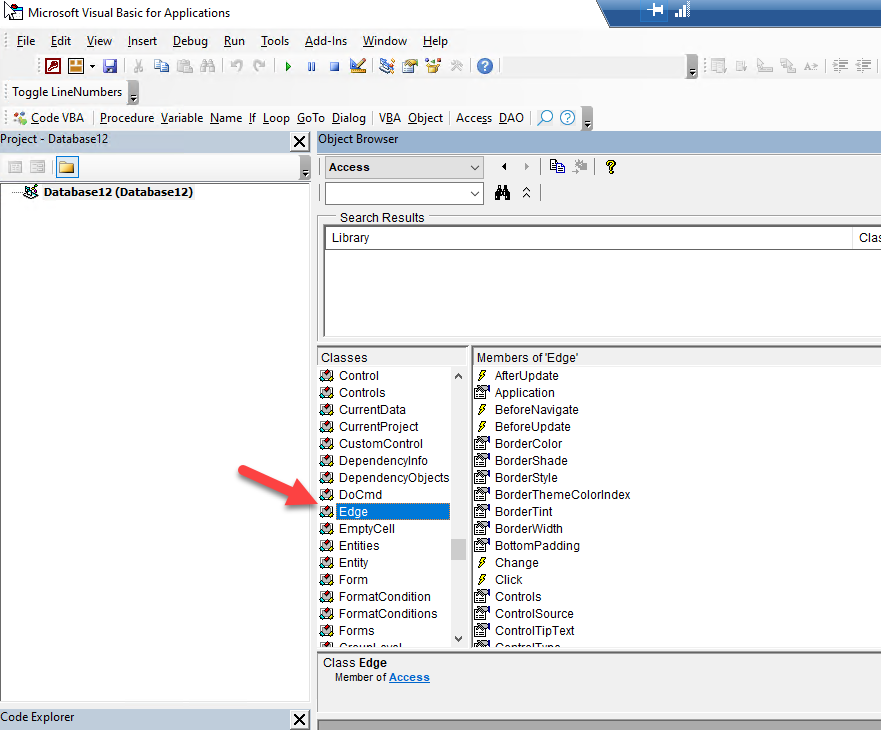This screenshot has width=881, height=730.
Task: Click the Code VBA search magnifier icon
Action: tap(545, 118)
